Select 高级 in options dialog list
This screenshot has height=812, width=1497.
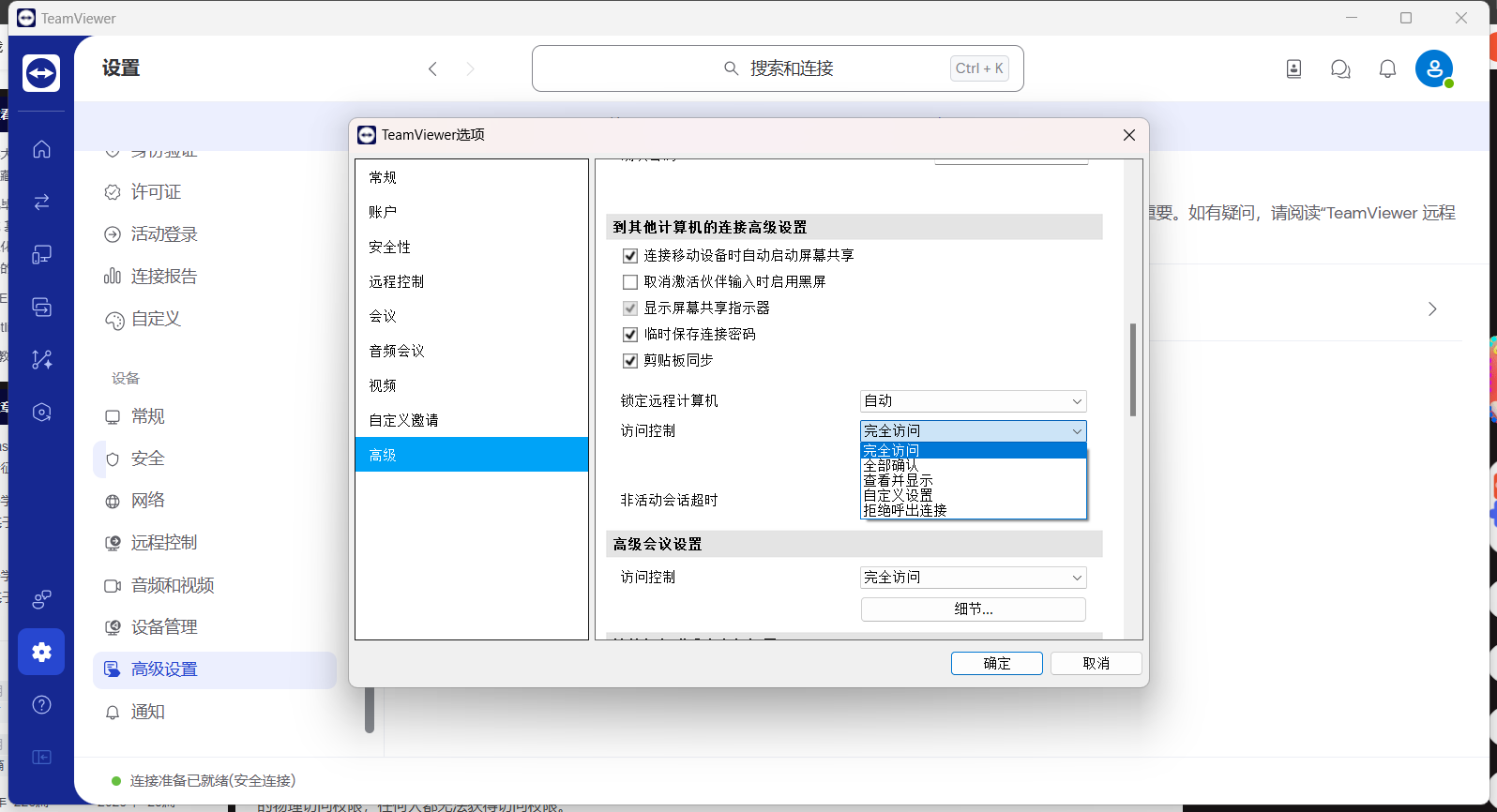point(472,455)
